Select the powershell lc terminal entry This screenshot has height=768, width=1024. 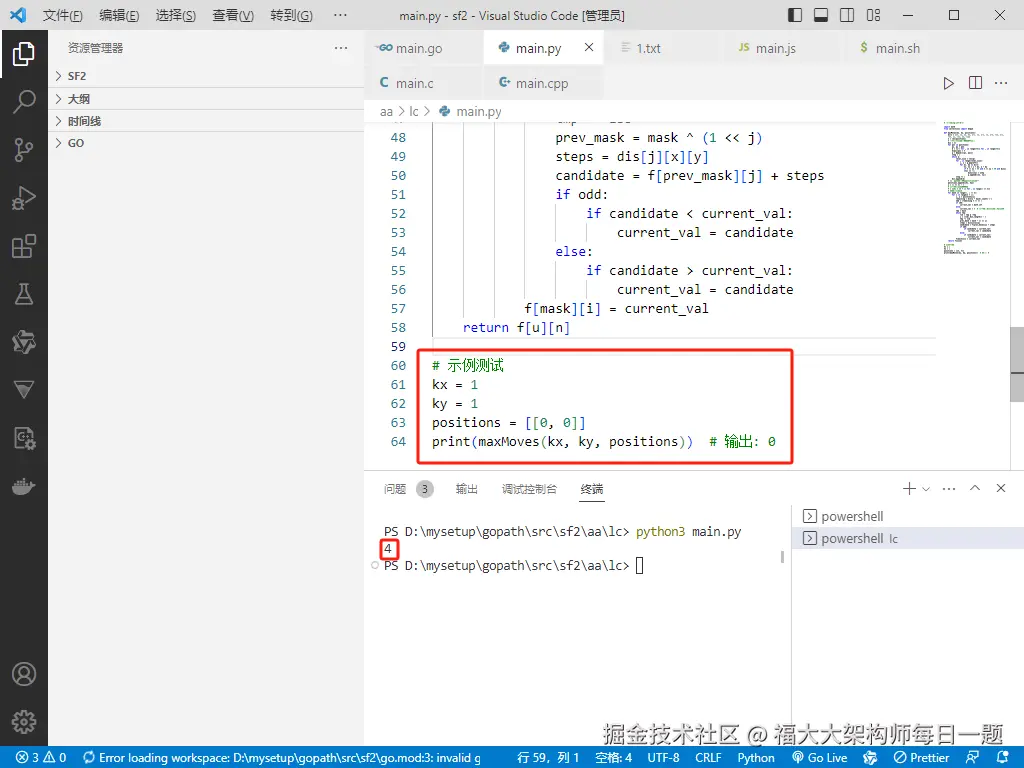click(x=908, y=539)
